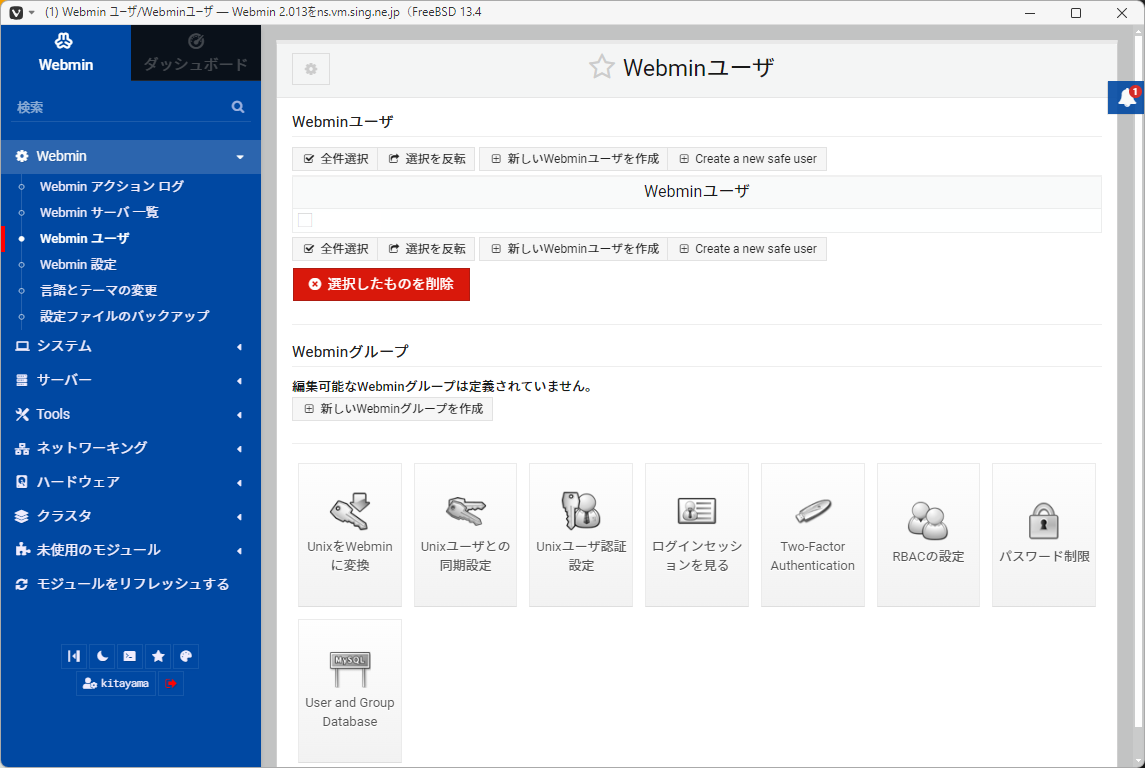Click upper Create a new safe user

pos(747,159)
